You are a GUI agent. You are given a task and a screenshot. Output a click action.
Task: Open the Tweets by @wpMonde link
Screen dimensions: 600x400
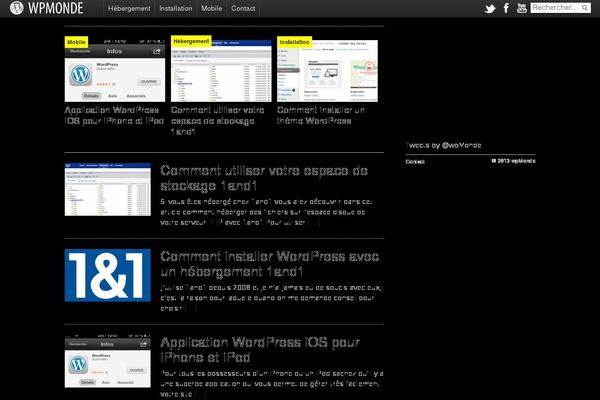pos(443,145)
